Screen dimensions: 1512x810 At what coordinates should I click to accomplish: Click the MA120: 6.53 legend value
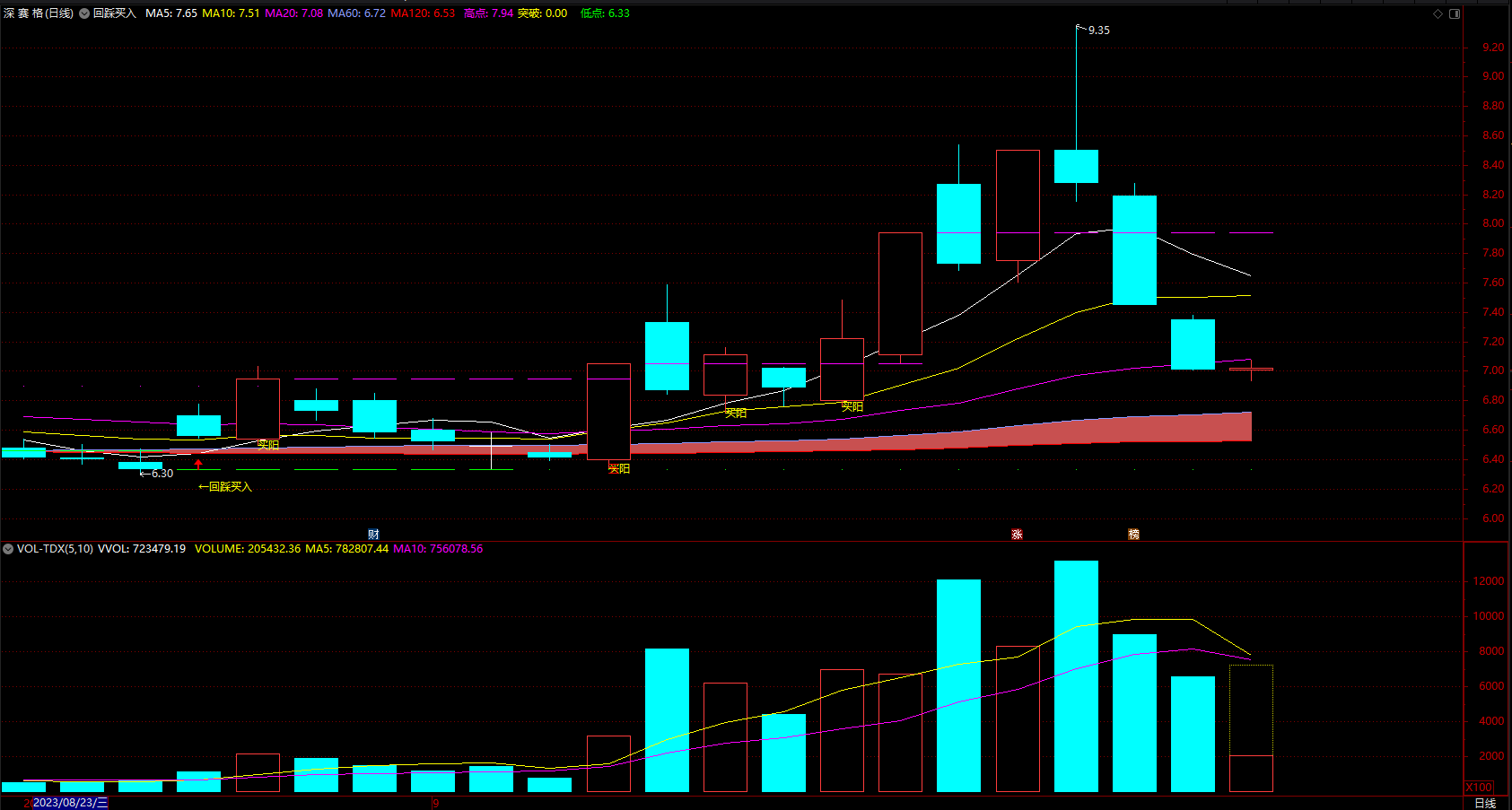(423, 13)
